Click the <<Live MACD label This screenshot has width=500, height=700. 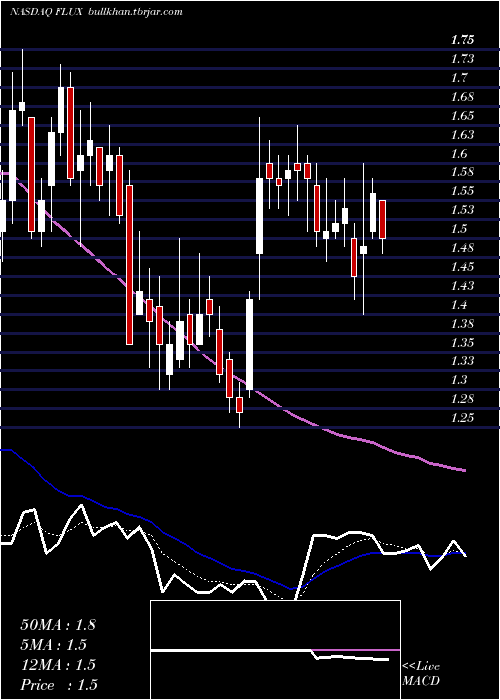[421, 674]
